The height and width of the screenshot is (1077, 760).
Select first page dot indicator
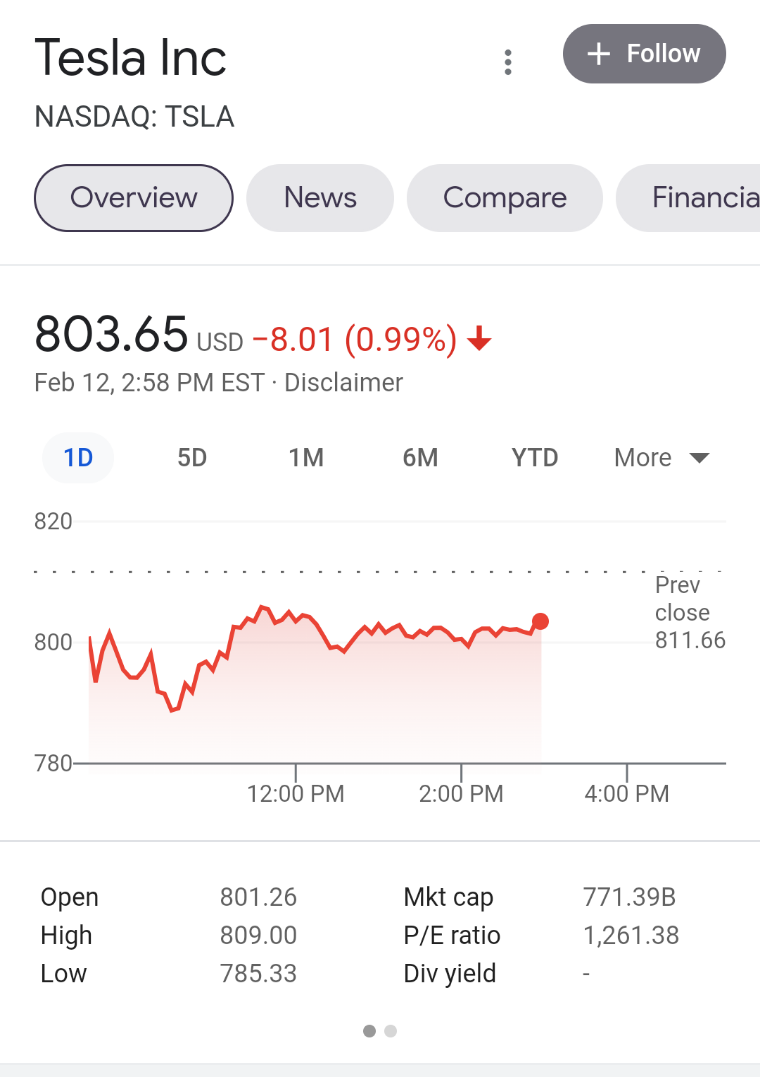(x=370, y=1031)
